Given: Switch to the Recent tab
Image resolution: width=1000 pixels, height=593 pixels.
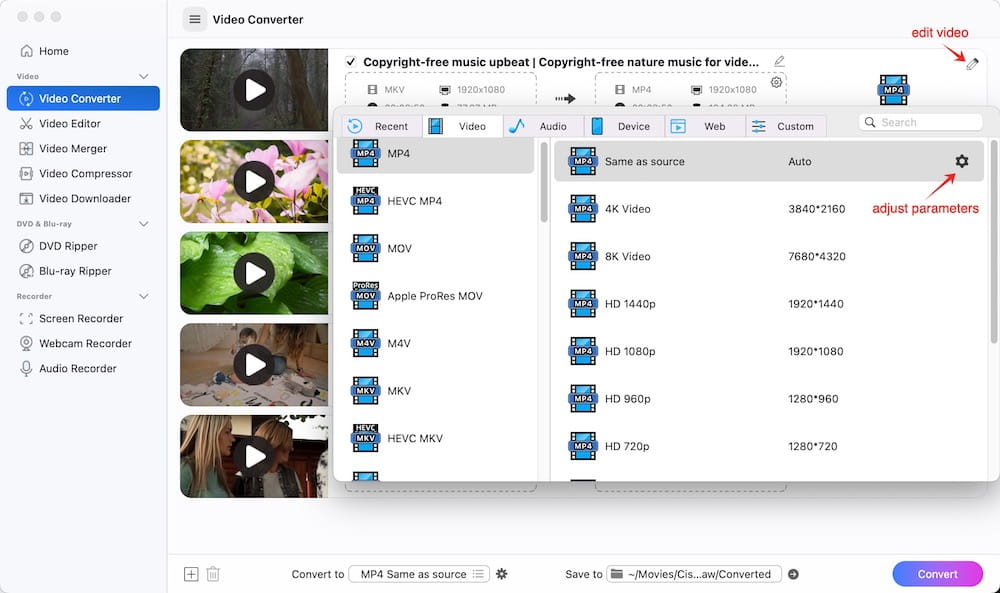Looking at the screenshot, I should tap(381, 126).
